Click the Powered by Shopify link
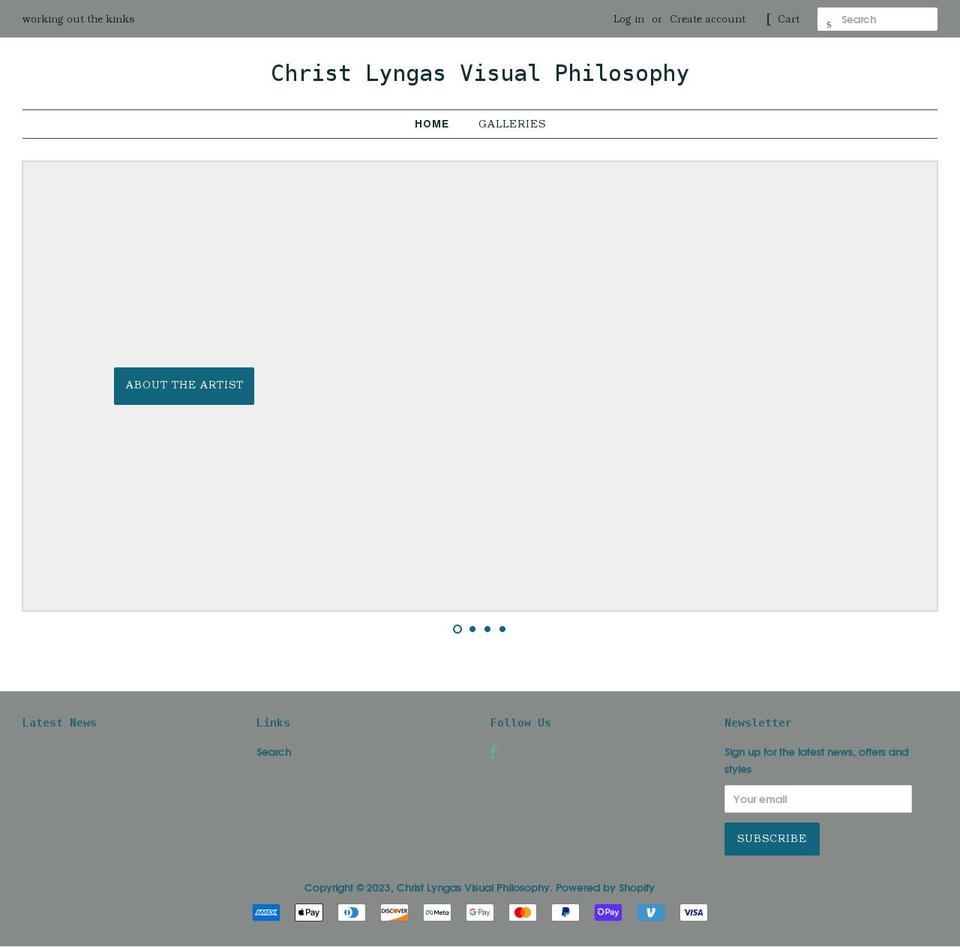This screenshot has width=960, height=947. click(605, 888)
